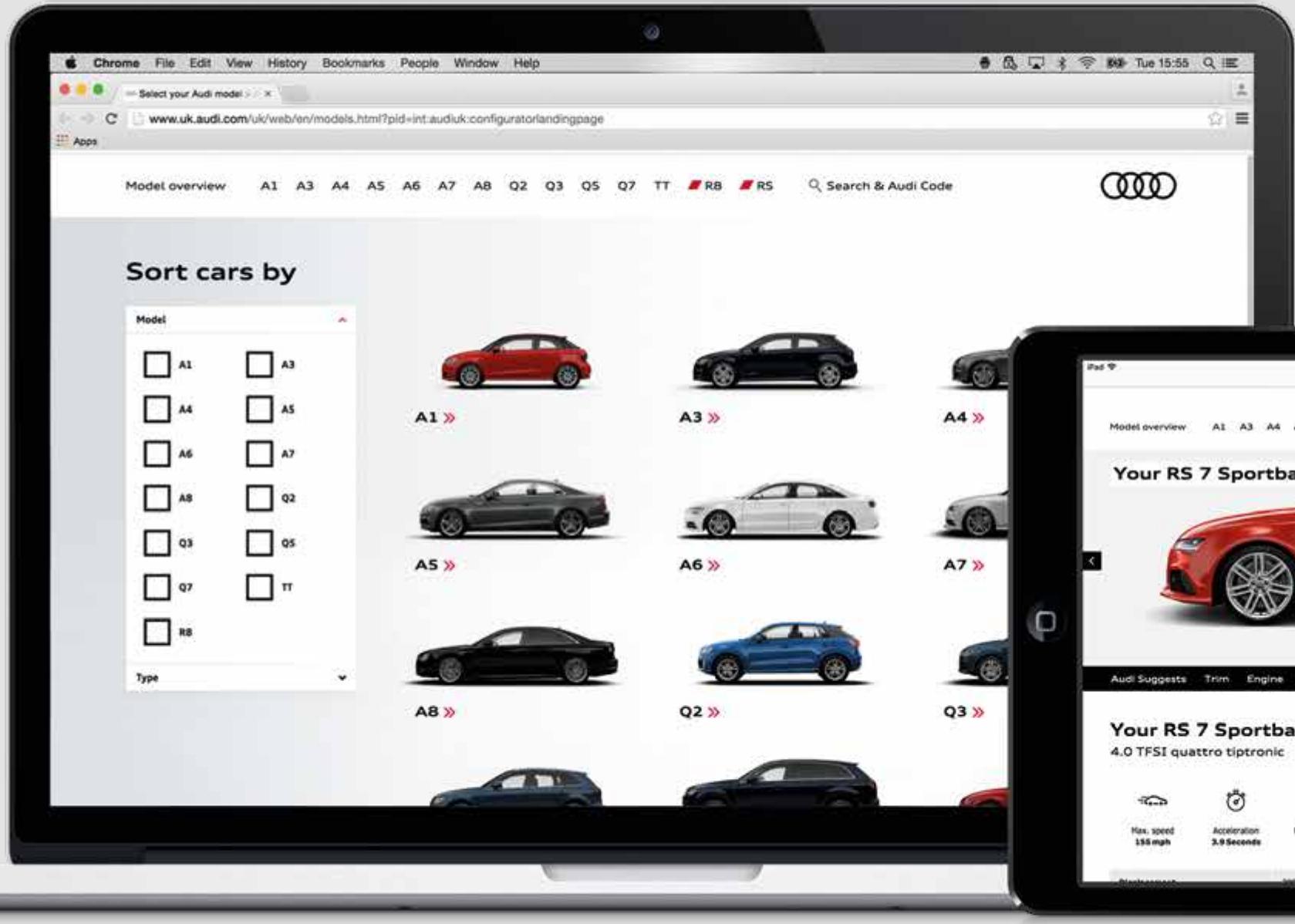The width and height of the screenshot is (1295, 924).
Task: Open the Apple menu
Action: click(x=71, y=62)
